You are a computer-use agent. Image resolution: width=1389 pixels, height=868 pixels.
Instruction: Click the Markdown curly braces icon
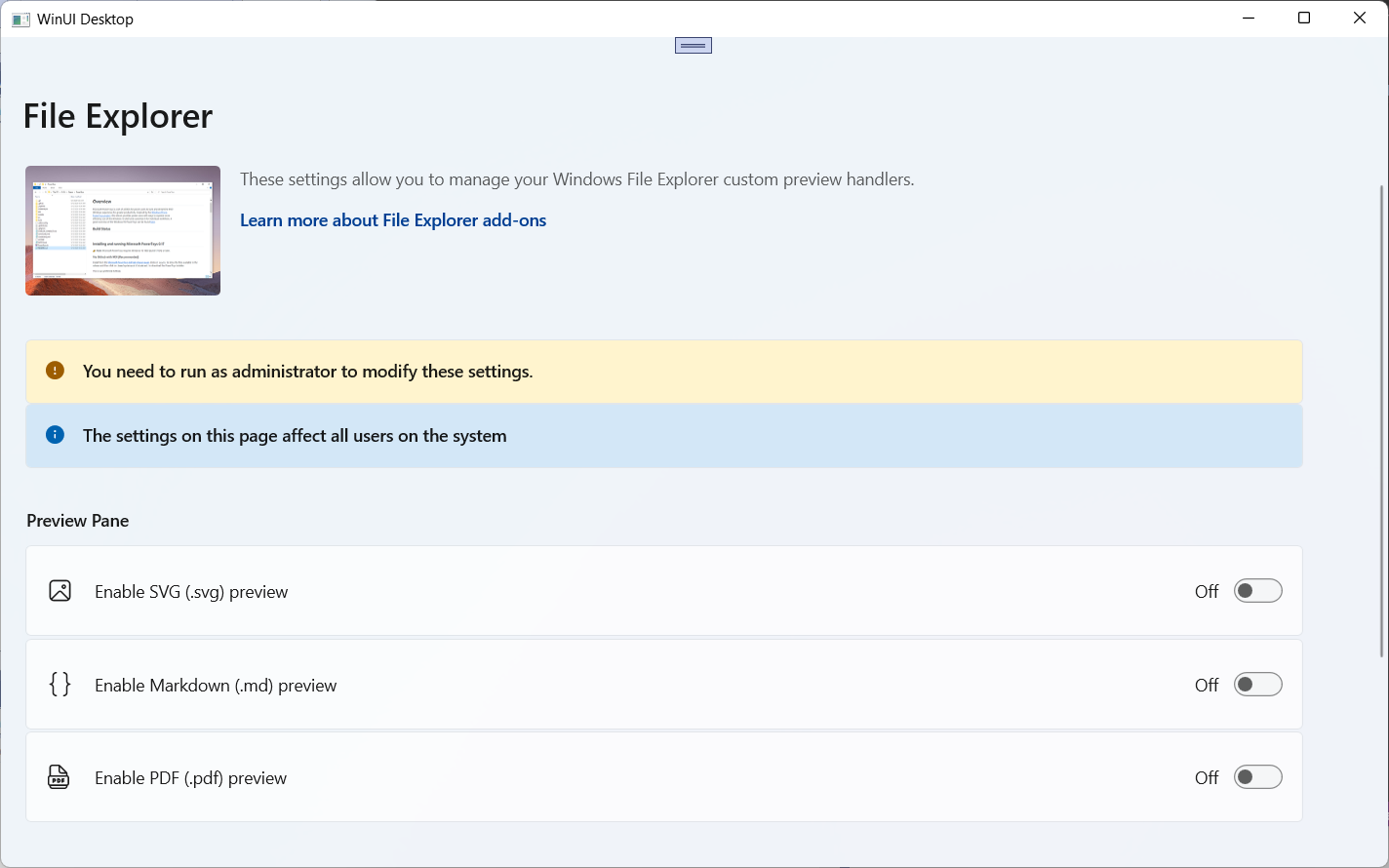pyautogui.click(x=60, y=685)
